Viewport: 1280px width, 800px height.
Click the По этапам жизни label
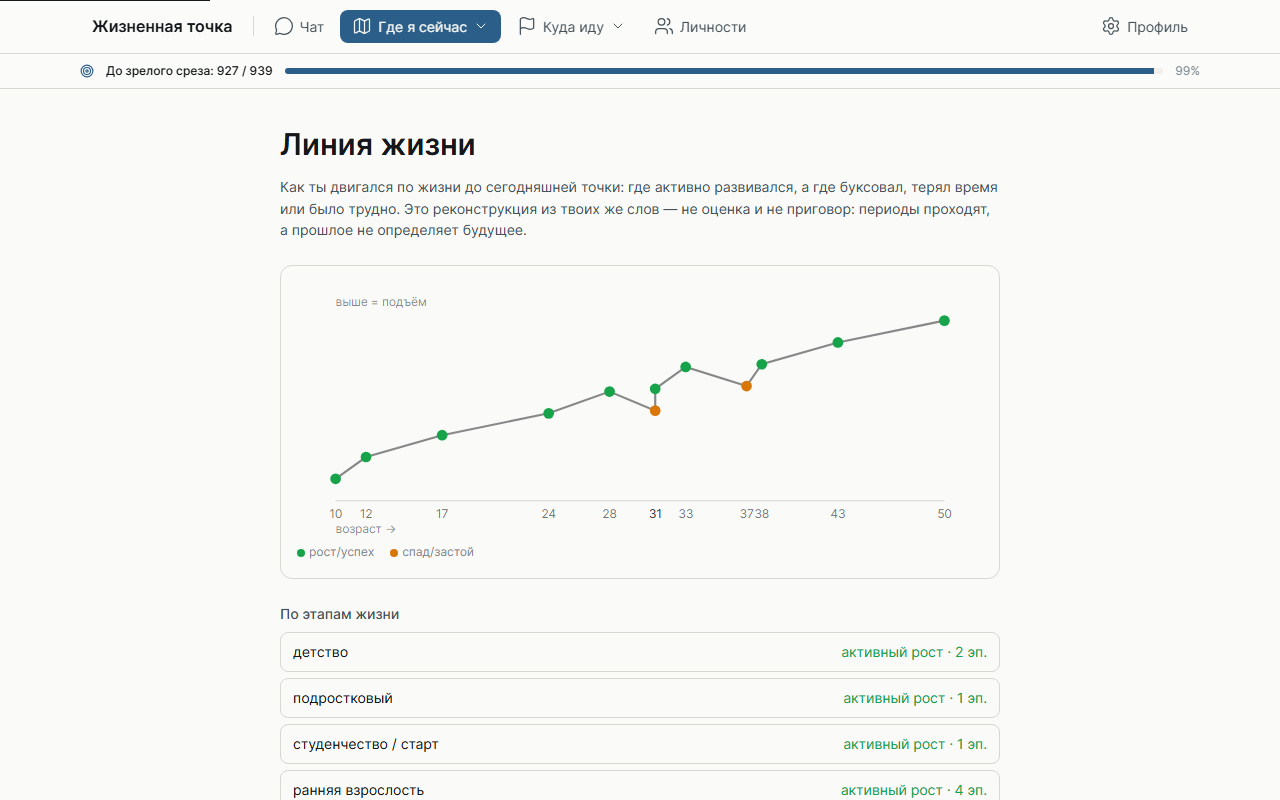click(340, 614)
